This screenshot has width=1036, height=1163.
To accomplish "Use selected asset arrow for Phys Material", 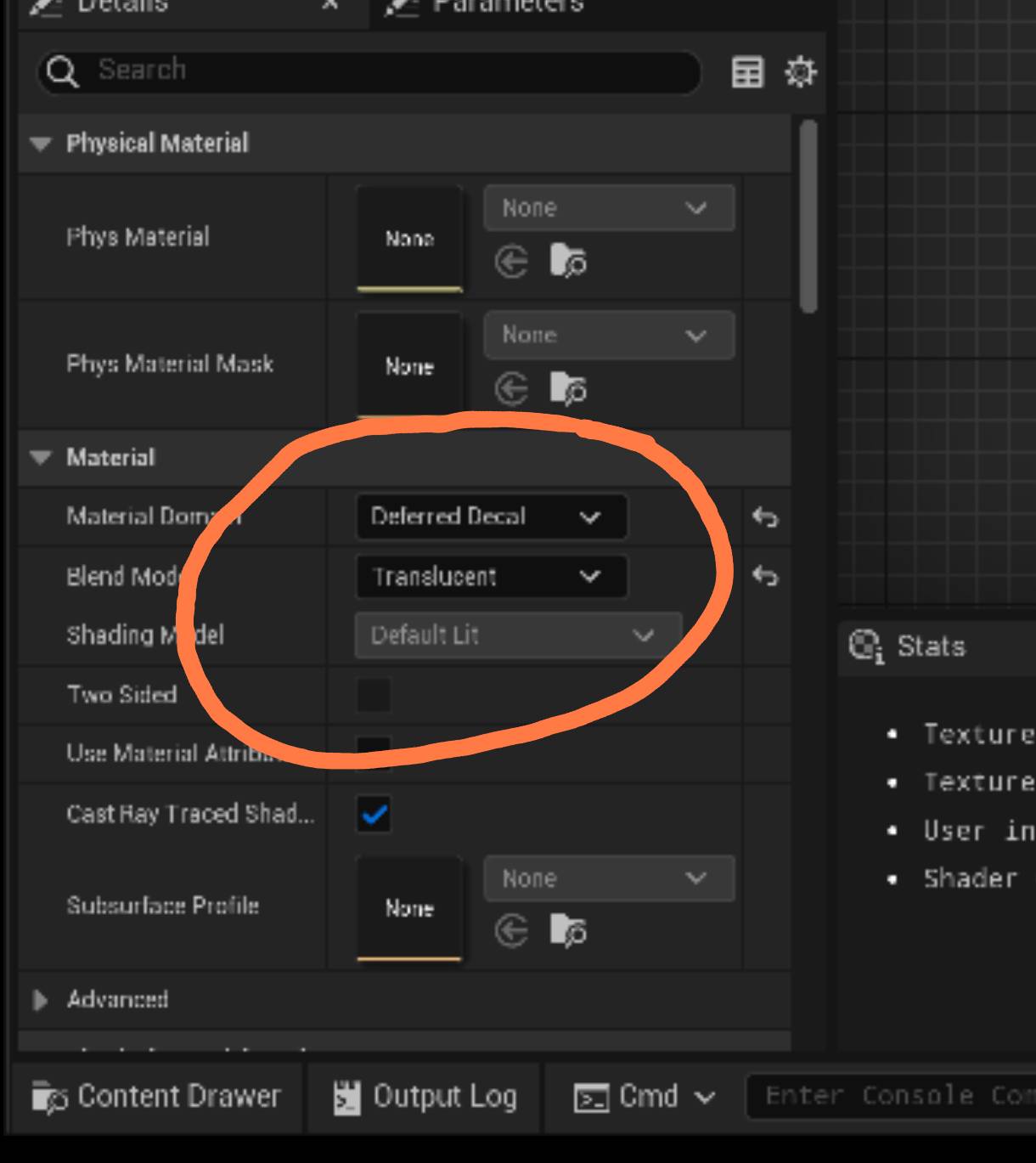I will tap(511, 262).
